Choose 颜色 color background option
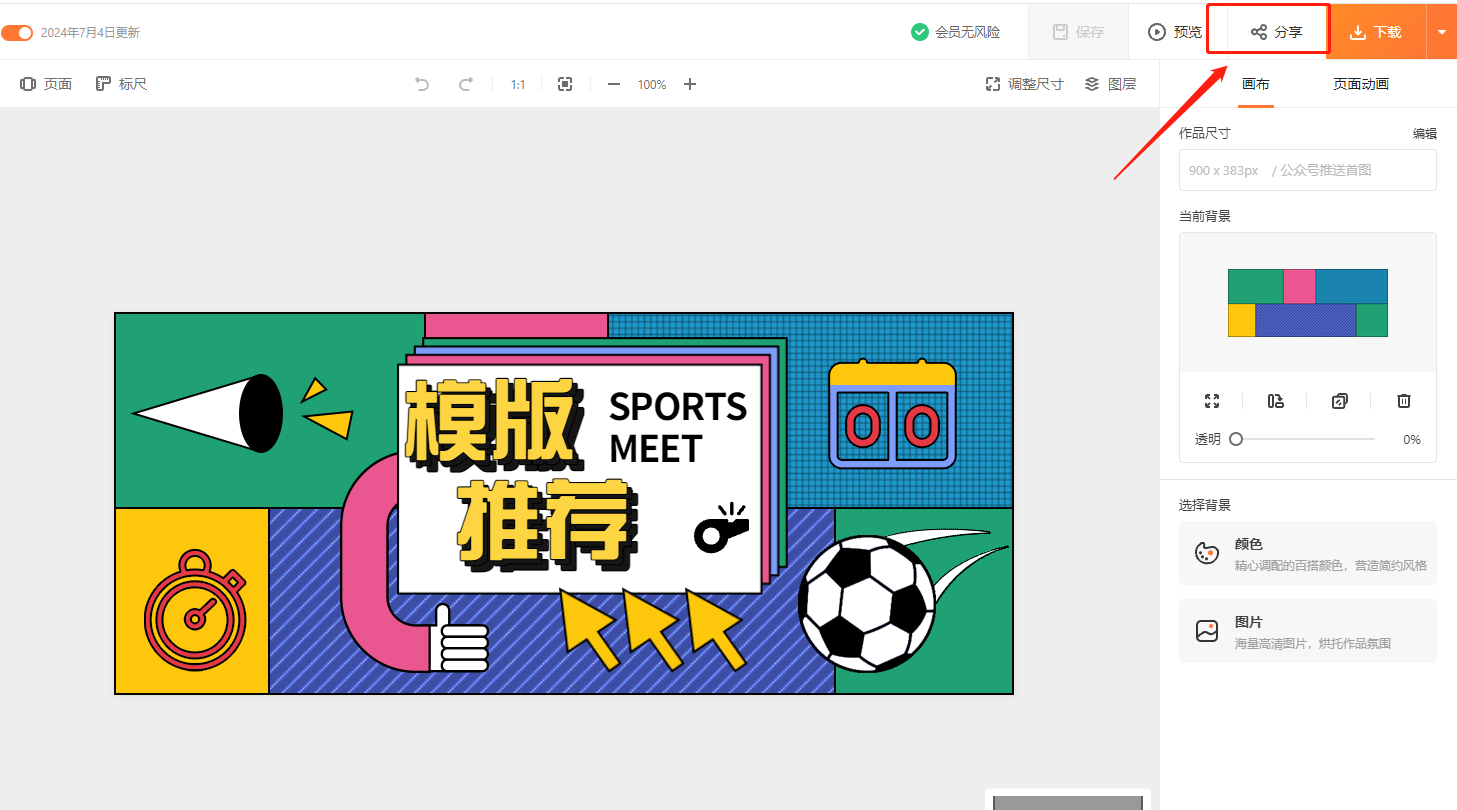Screen dimensions: 1457x810 click(1308, 553)
